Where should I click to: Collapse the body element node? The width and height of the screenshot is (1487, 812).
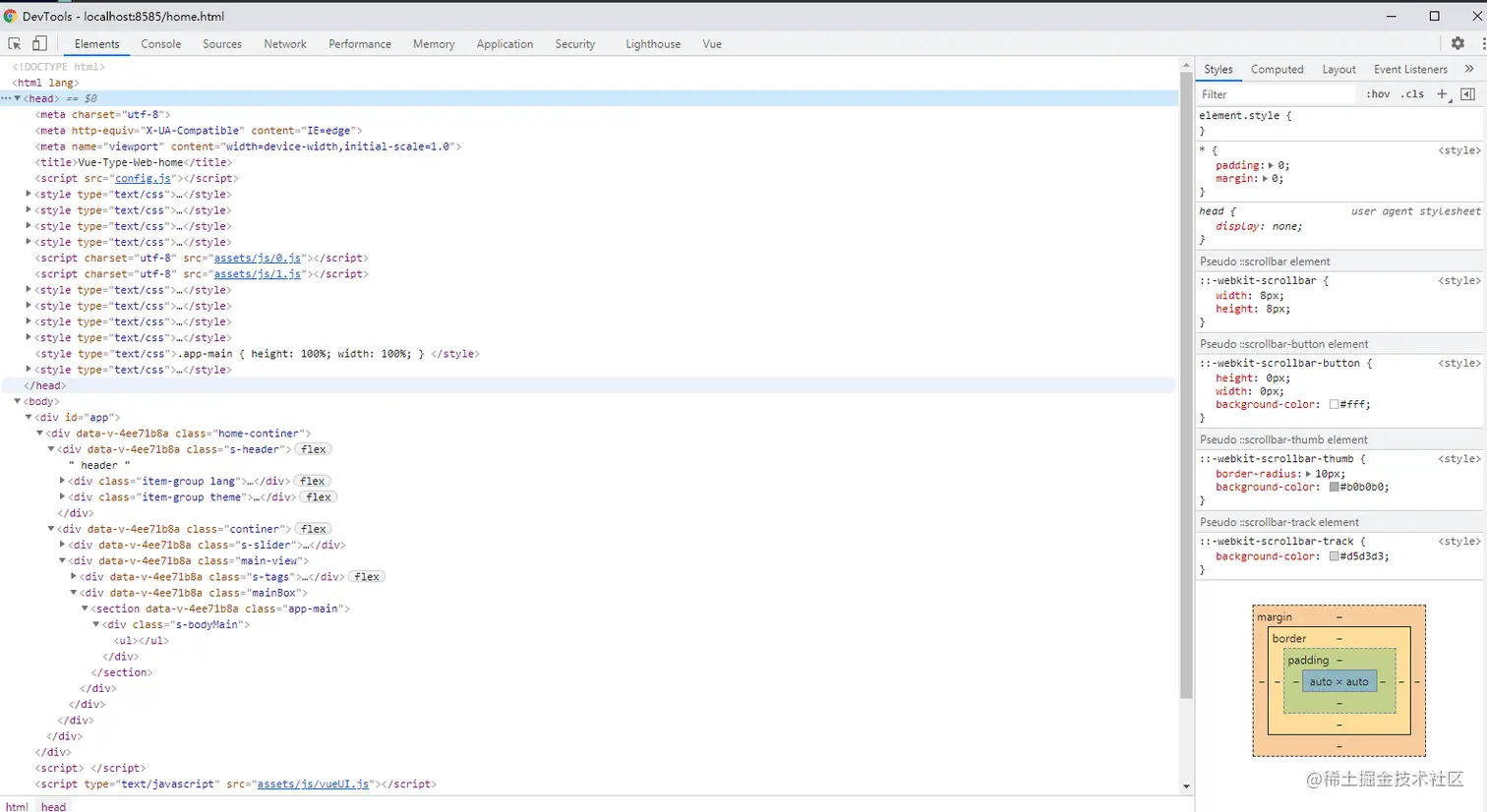[18, 401]
